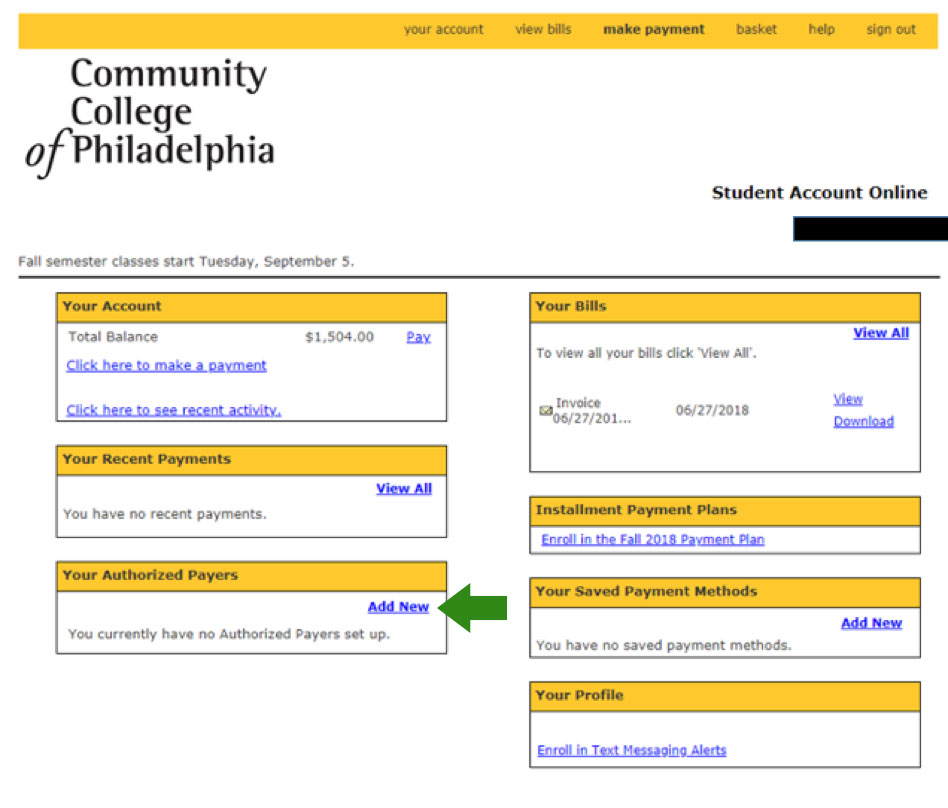Add New saved payment method

871,623
